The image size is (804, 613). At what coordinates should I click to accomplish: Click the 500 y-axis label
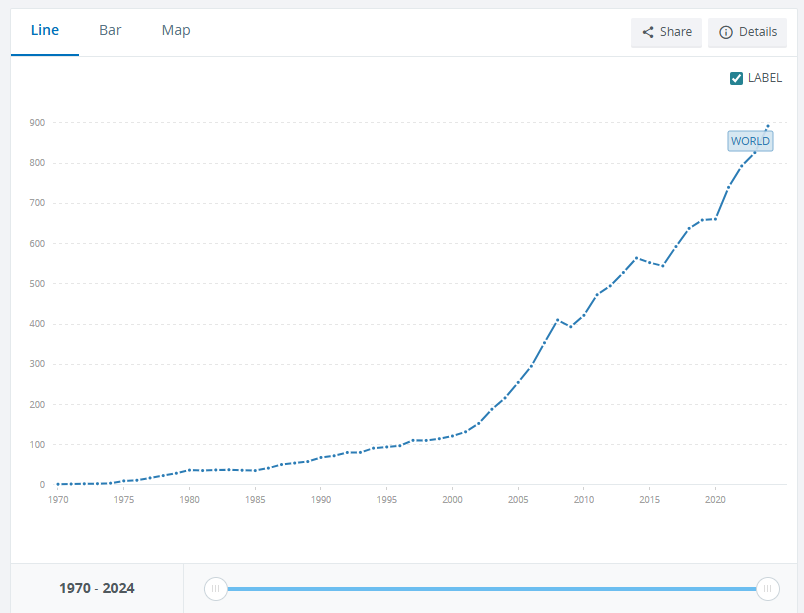37,283
